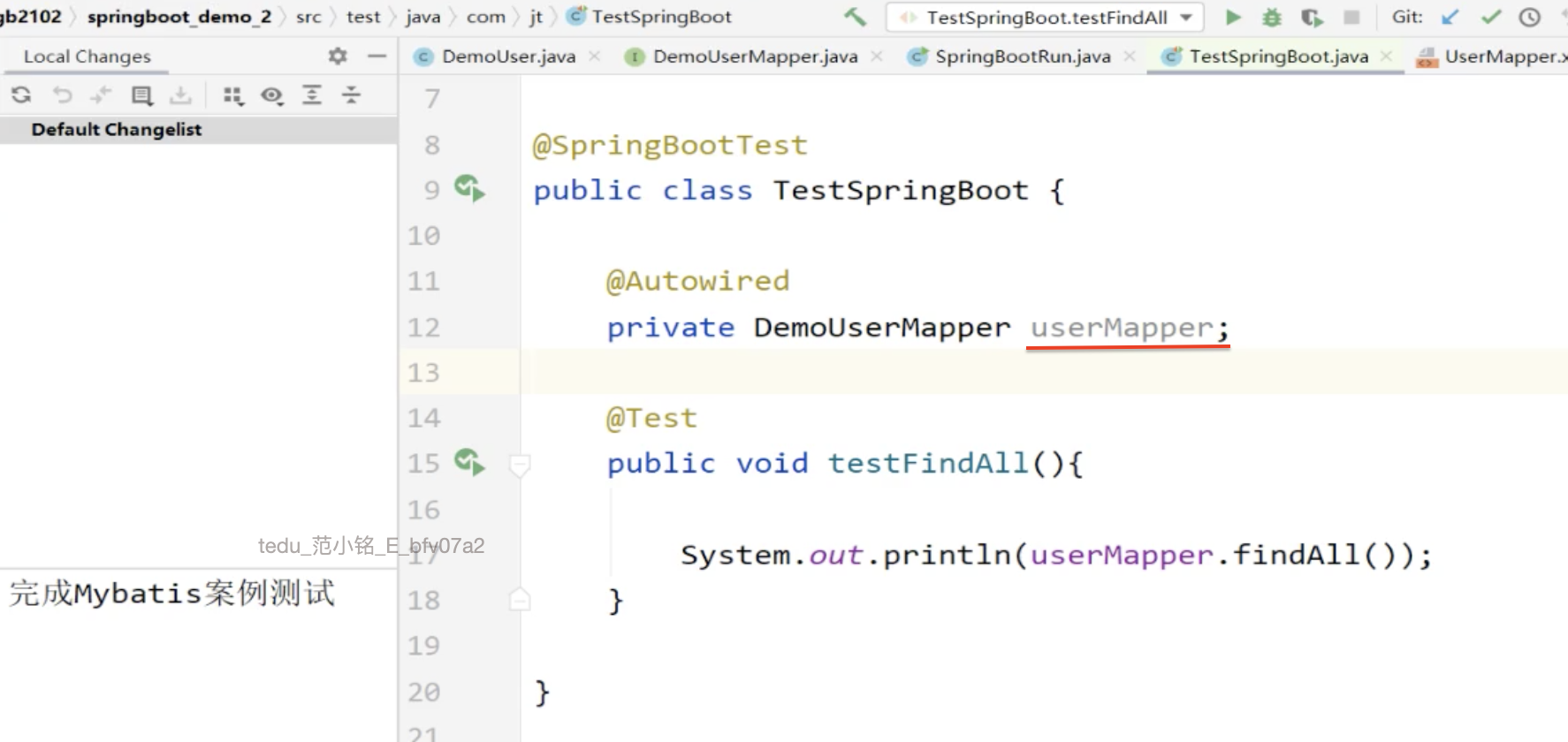Viewport: 1568px width, 742px height.
Task: Refresh the Local Changes list
Action: tap(21, 95)
